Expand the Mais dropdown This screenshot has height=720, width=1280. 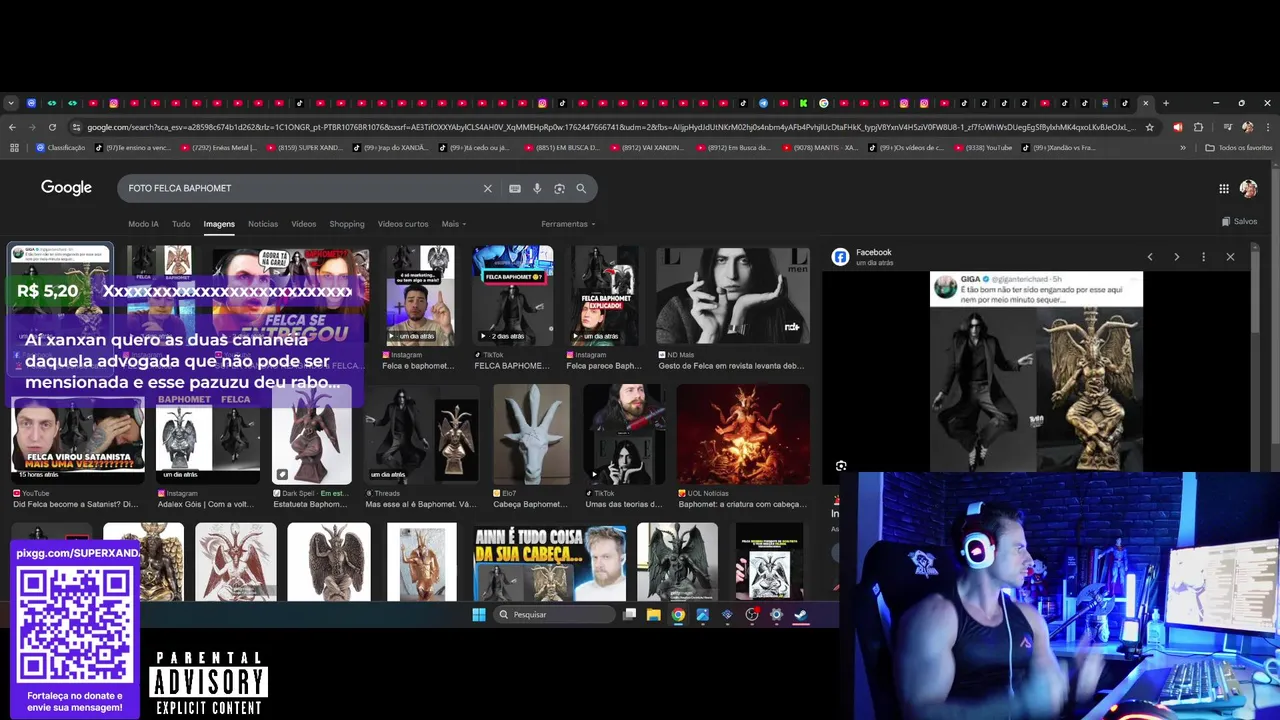click(x=454, y=224)
